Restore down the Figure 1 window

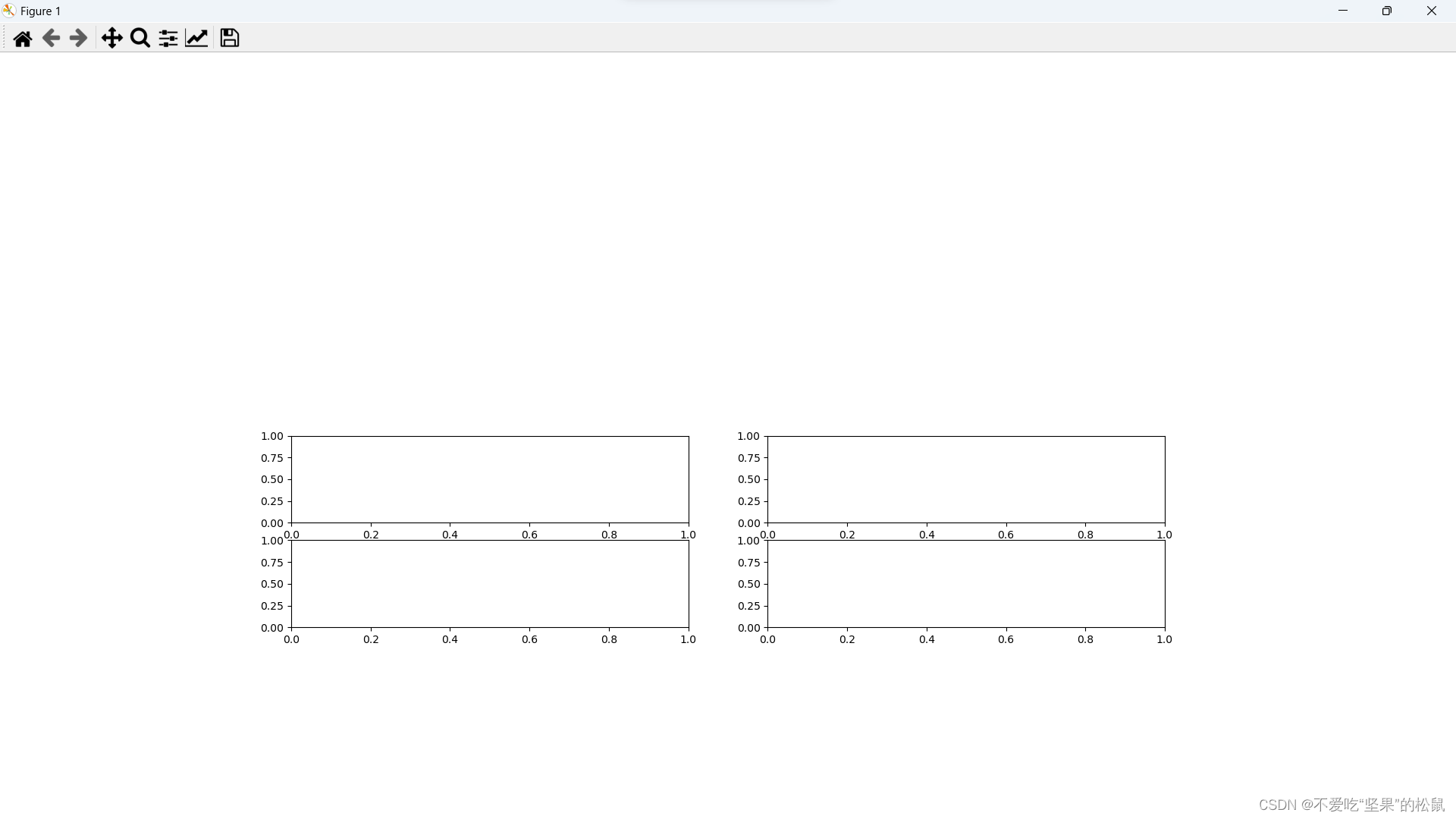[1387, 11]
